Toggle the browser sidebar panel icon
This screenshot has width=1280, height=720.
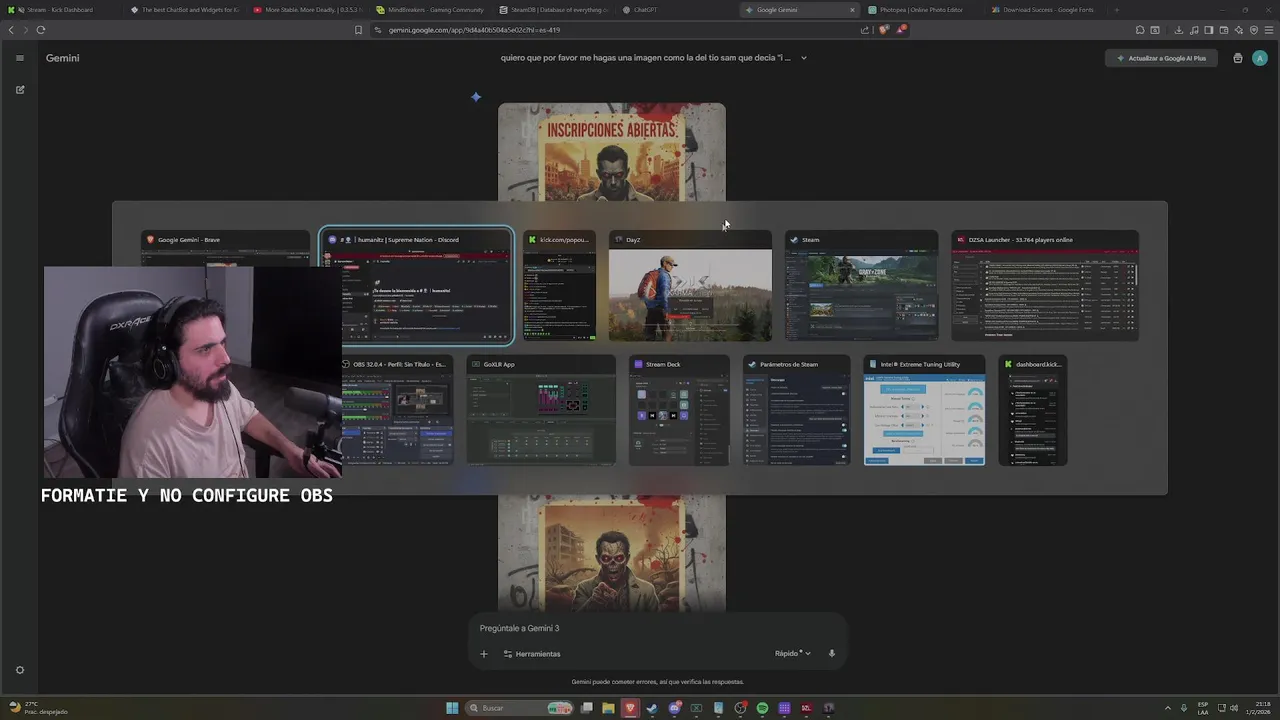[x=1209, y=30]
